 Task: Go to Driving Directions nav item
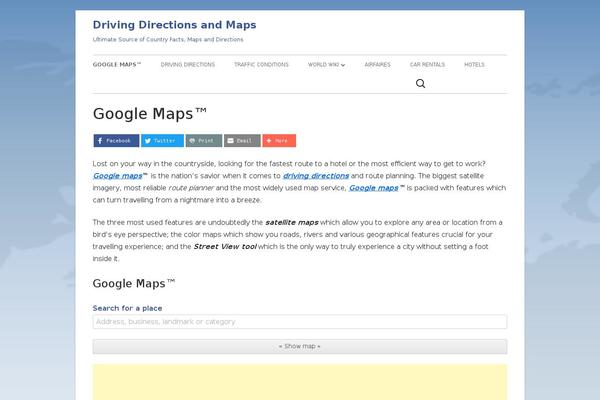pyautogui.click(x=188, y=65)
